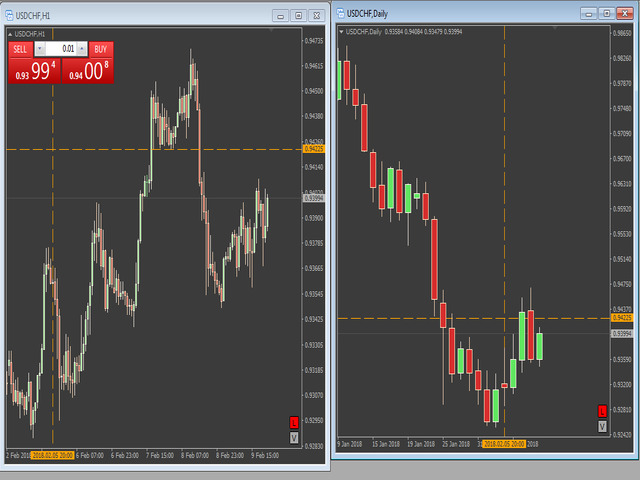The height and width of the screenshot is (480, 640).
Task: Click the buy price 0.94 00 tile
Action: [x=88, y=71]
